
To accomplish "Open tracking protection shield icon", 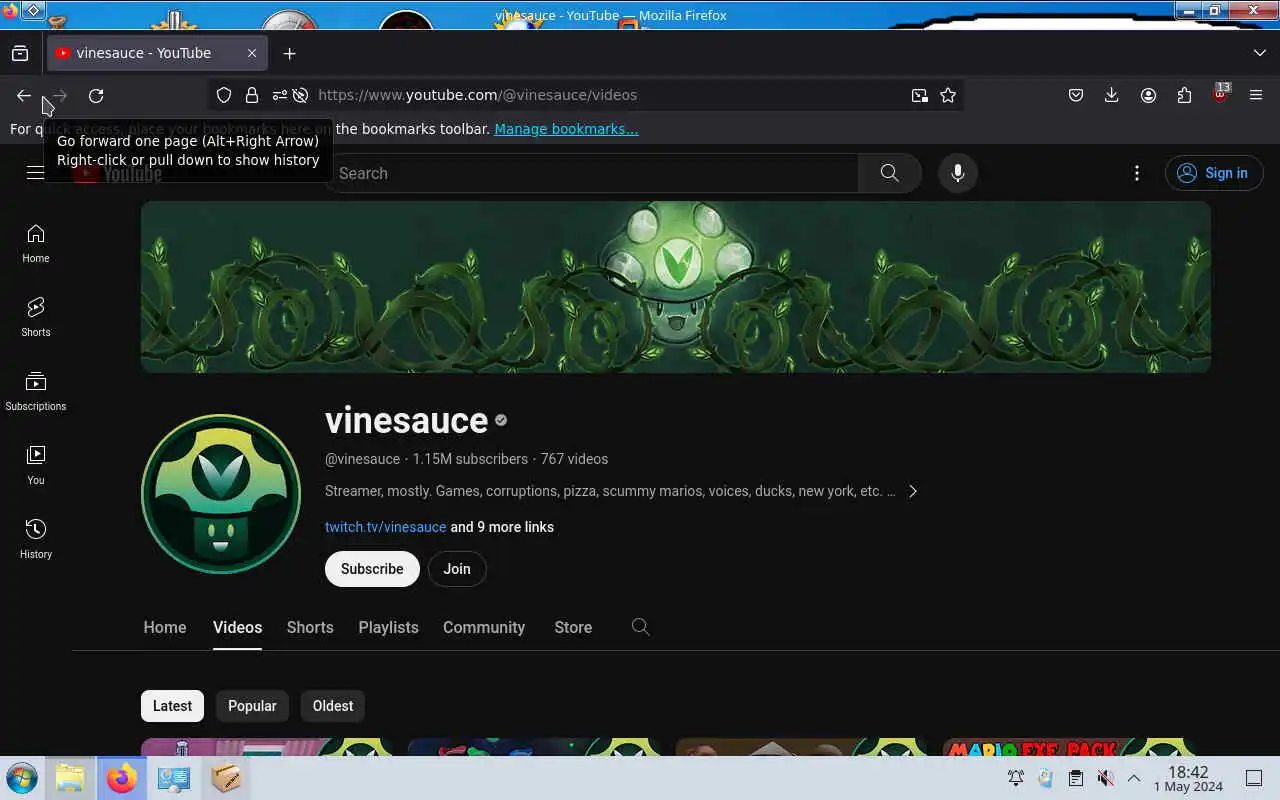I will point(224,95).
